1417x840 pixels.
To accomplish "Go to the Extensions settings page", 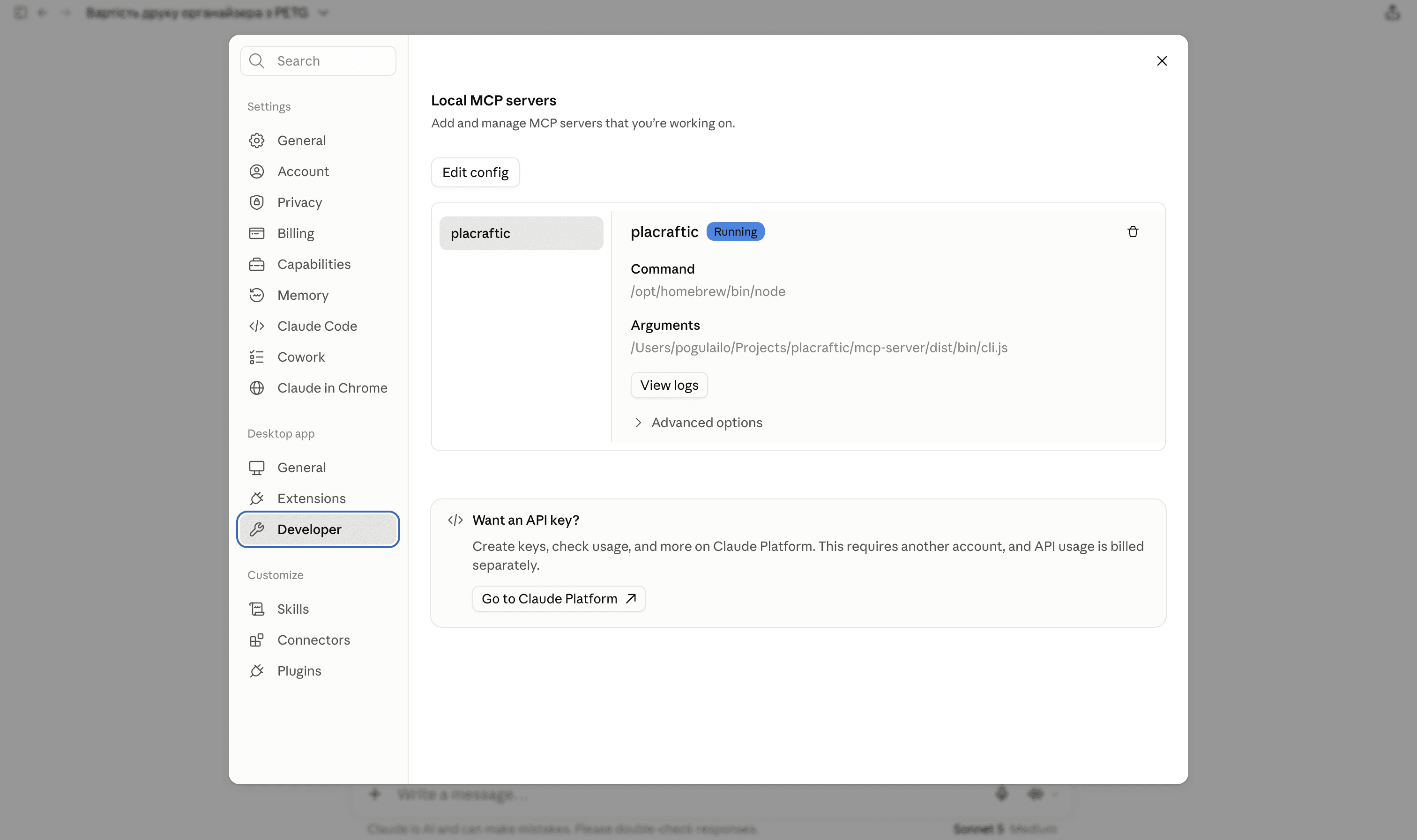I will point(318,498).
